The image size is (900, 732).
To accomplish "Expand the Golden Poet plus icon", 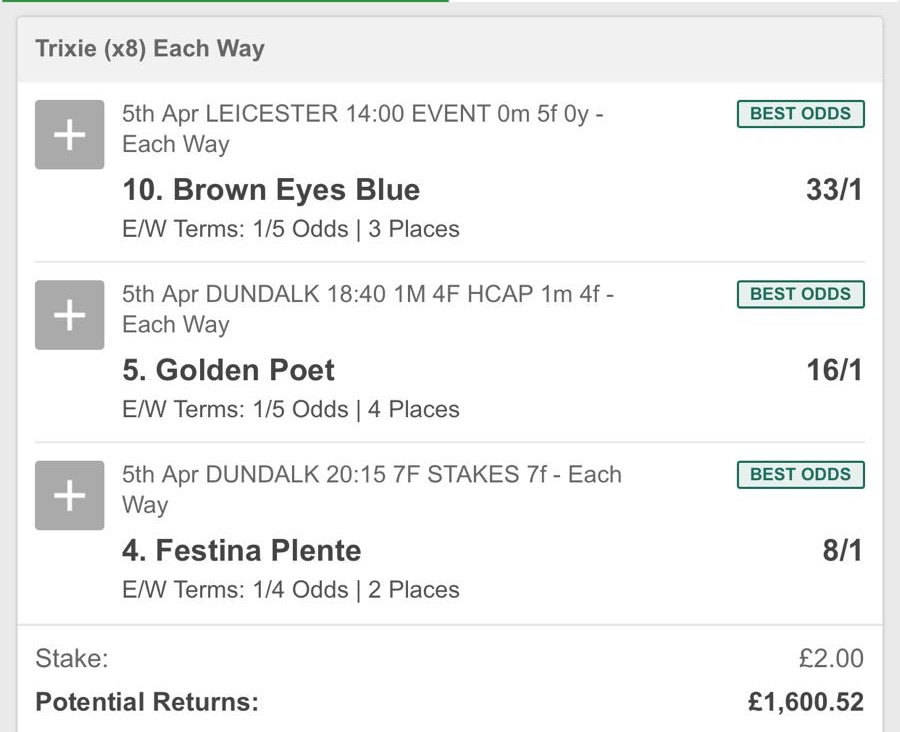I will (69, 315).
